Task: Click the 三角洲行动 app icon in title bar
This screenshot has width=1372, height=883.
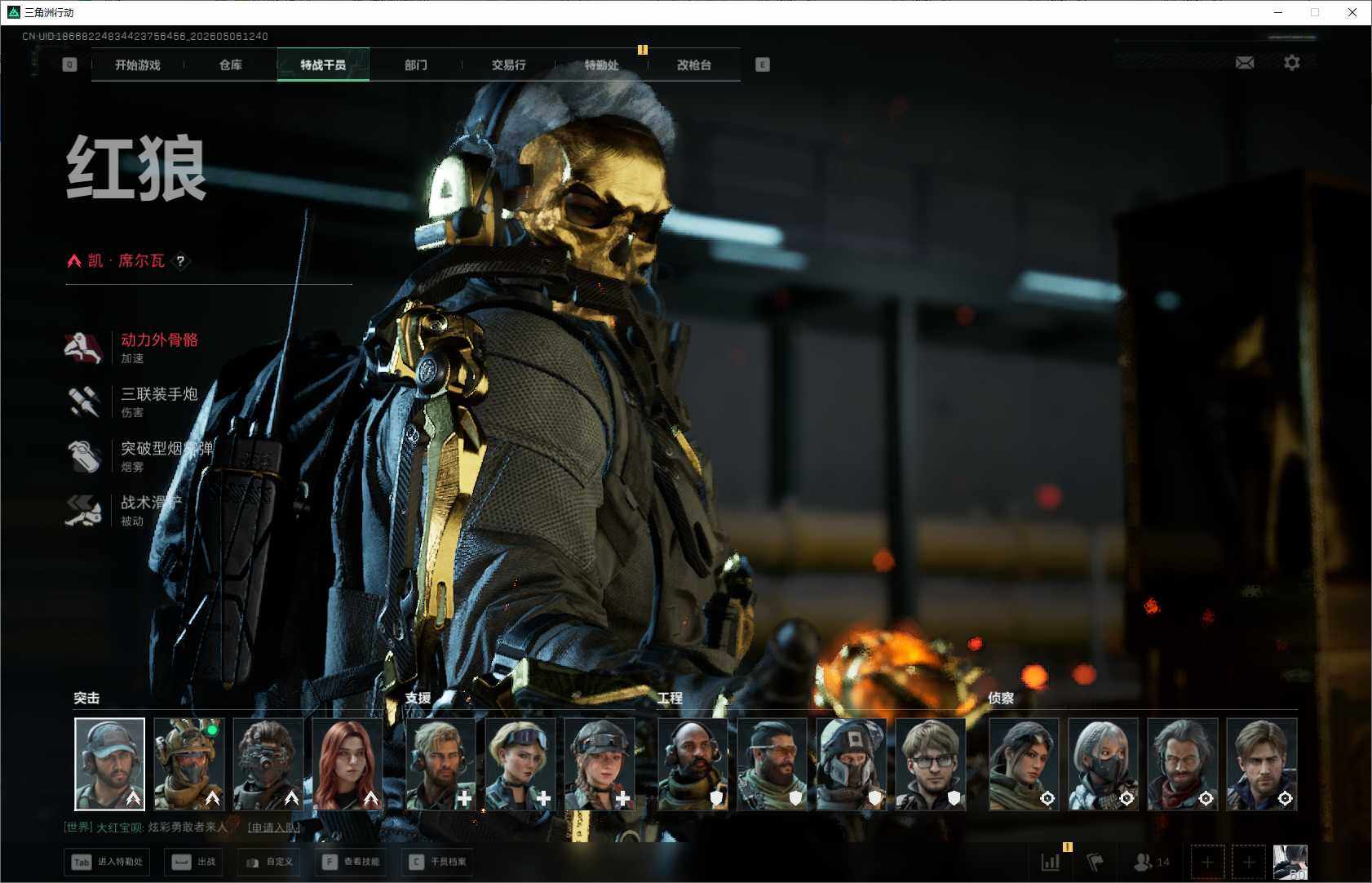Action: click(x=13, y=12)
